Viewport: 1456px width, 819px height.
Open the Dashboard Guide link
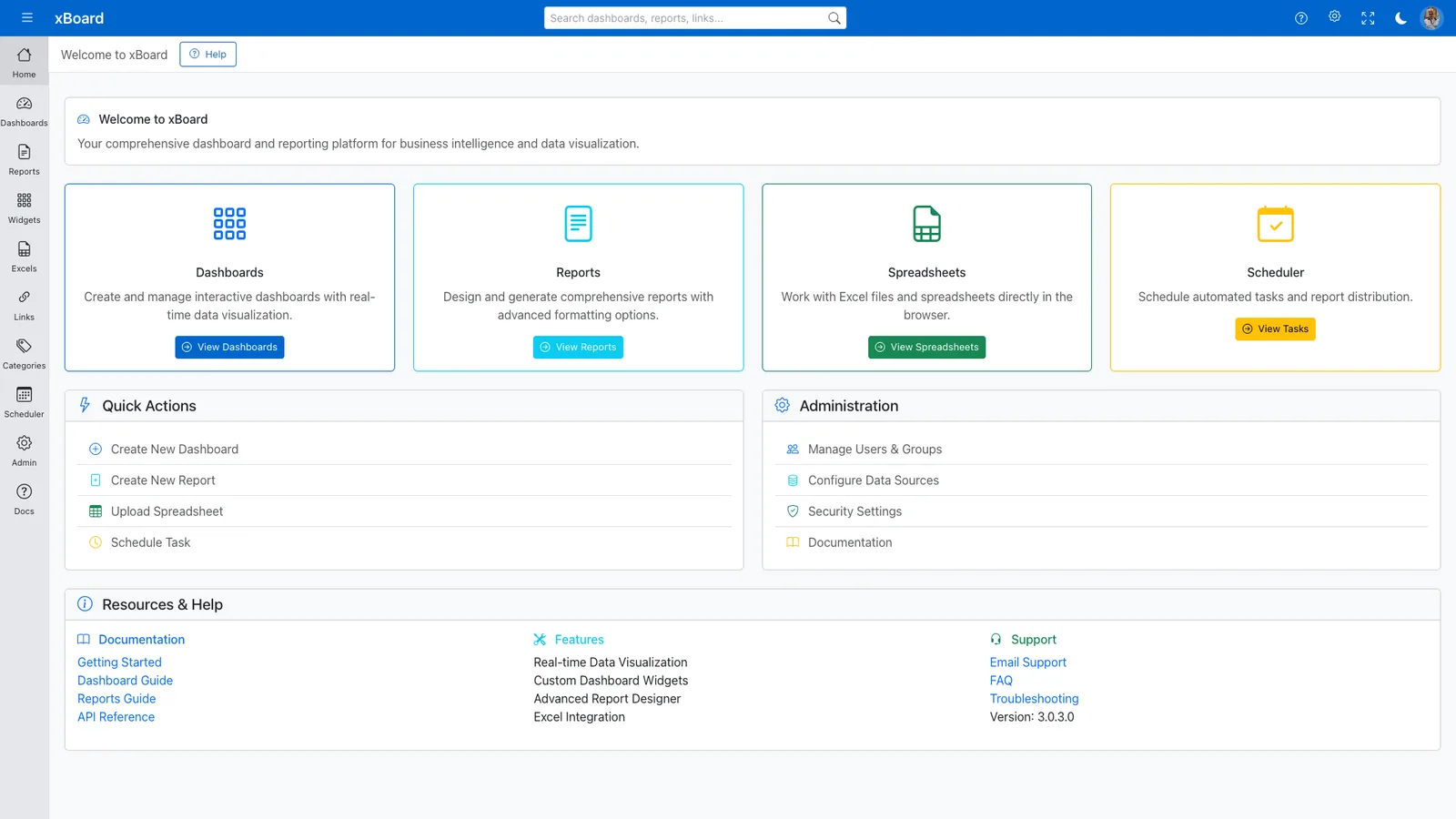[125, 681]
